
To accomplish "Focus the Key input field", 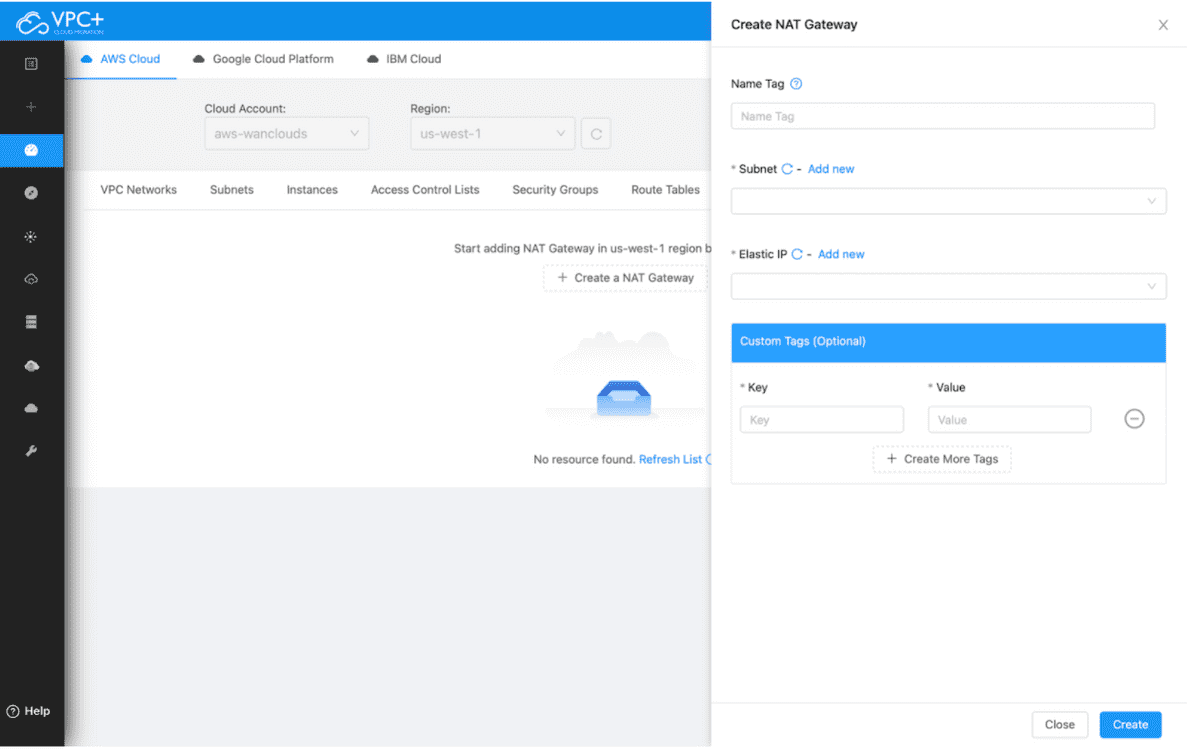I will click(822, 420).
